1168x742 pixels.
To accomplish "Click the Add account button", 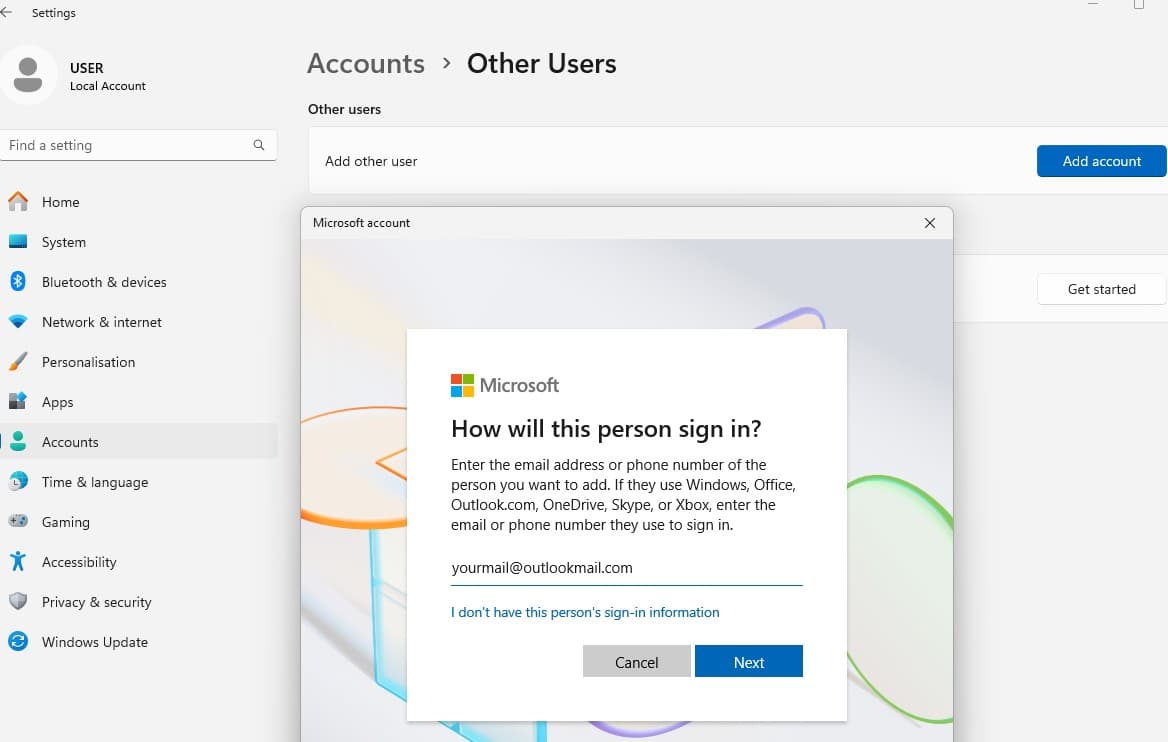I will [x=1101, y=161].
